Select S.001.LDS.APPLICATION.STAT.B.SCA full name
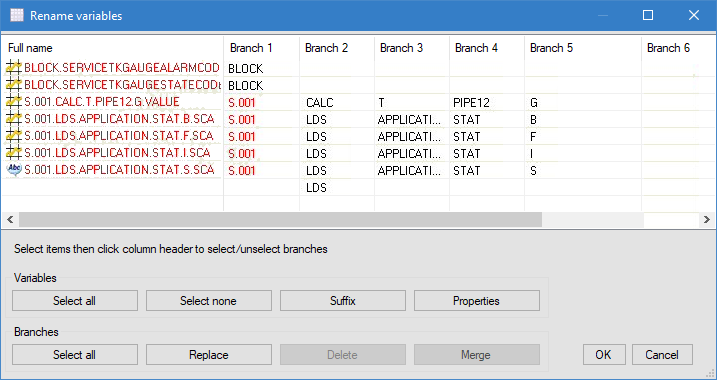This screenshot has width=717, height=380. pyautogui.click(x=119, y=119)
